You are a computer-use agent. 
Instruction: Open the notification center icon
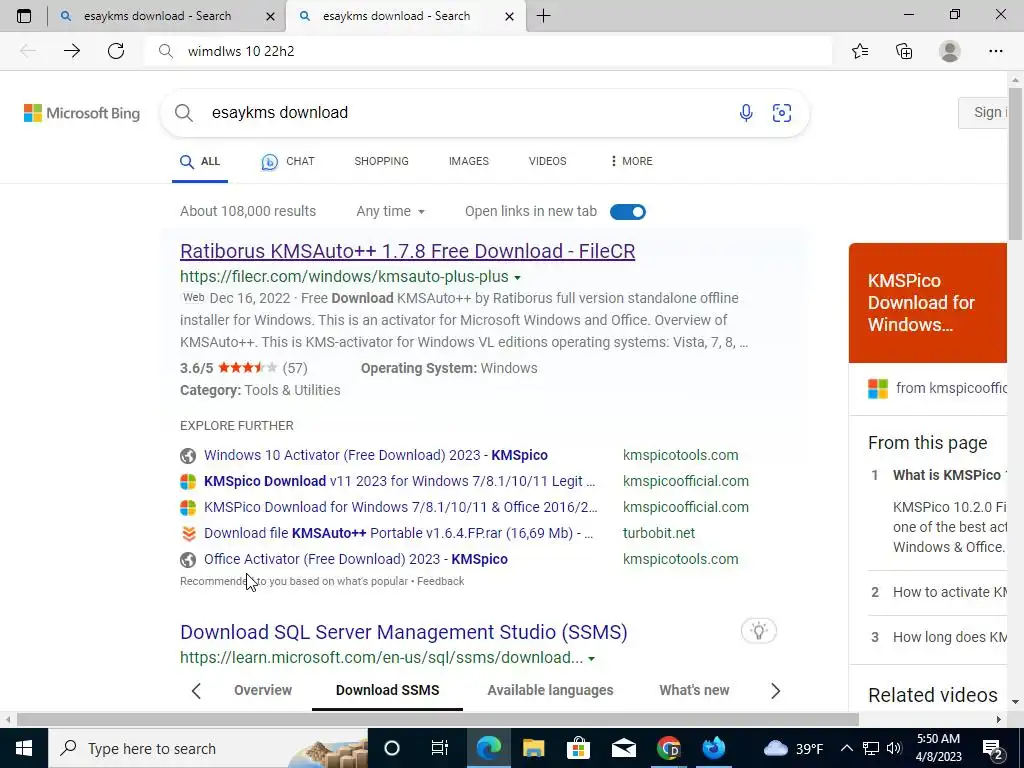993,748
